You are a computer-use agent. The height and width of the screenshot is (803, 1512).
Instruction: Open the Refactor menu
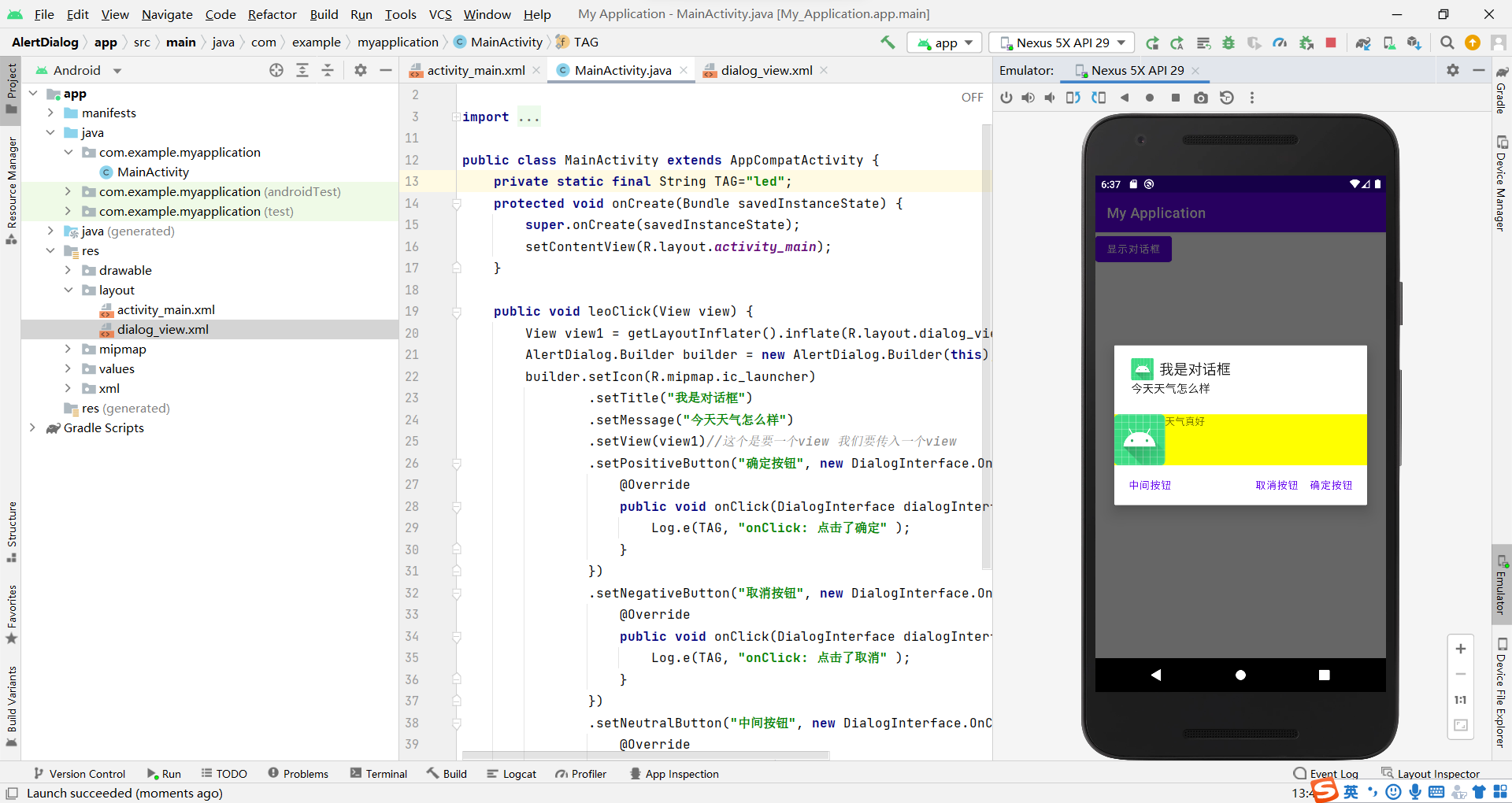click(x=272, y=14)
